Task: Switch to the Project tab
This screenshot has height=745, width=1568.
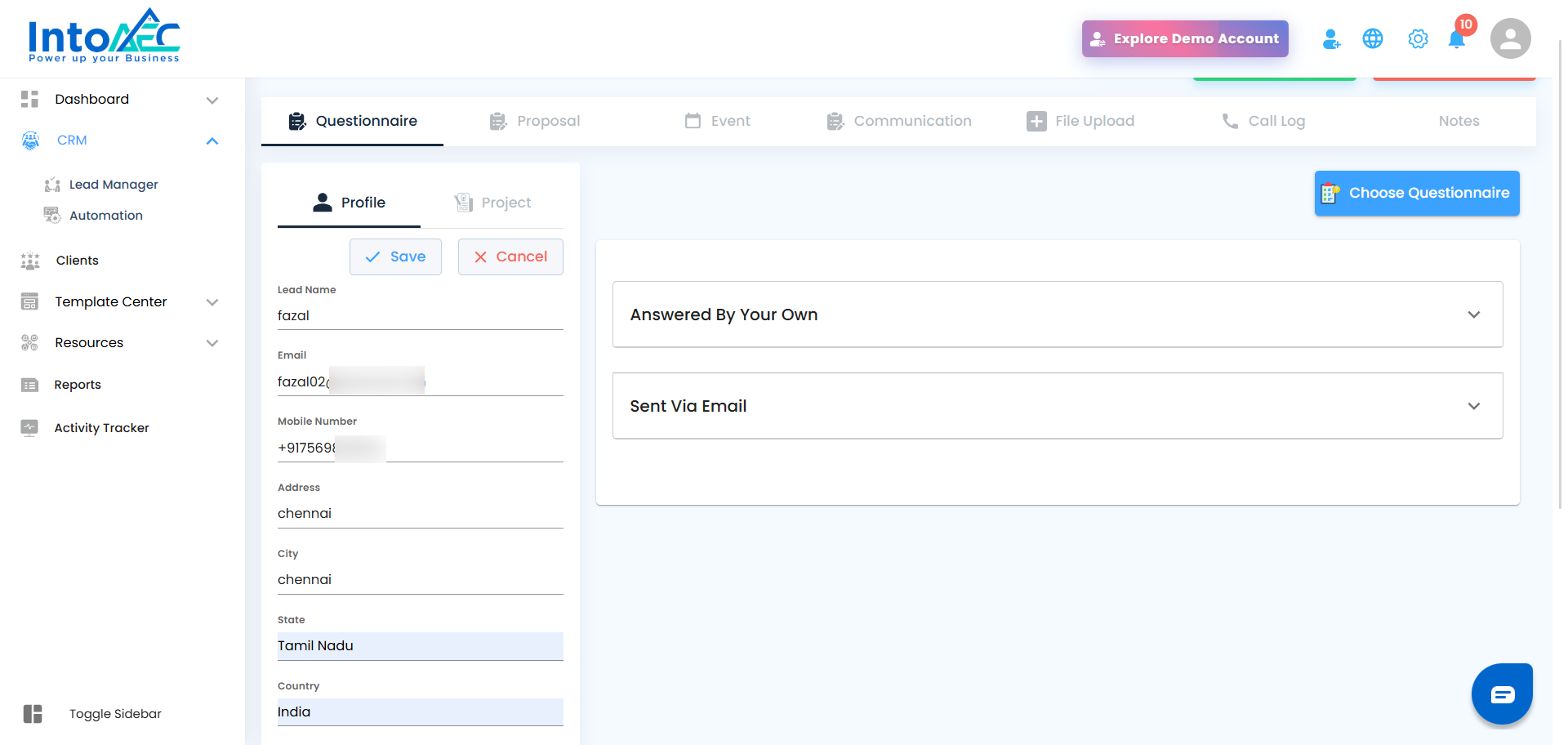Action: [x=492, y=203]
